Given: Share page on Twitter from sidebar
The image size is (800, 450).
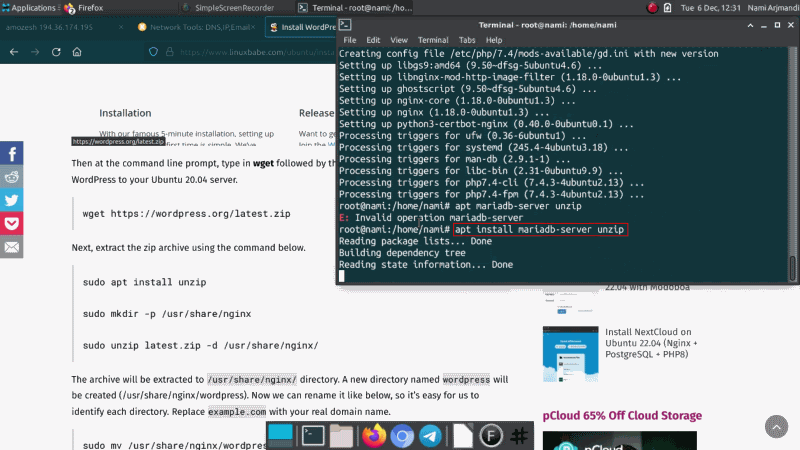Looking at the screenshot, I should coord(12,200).
